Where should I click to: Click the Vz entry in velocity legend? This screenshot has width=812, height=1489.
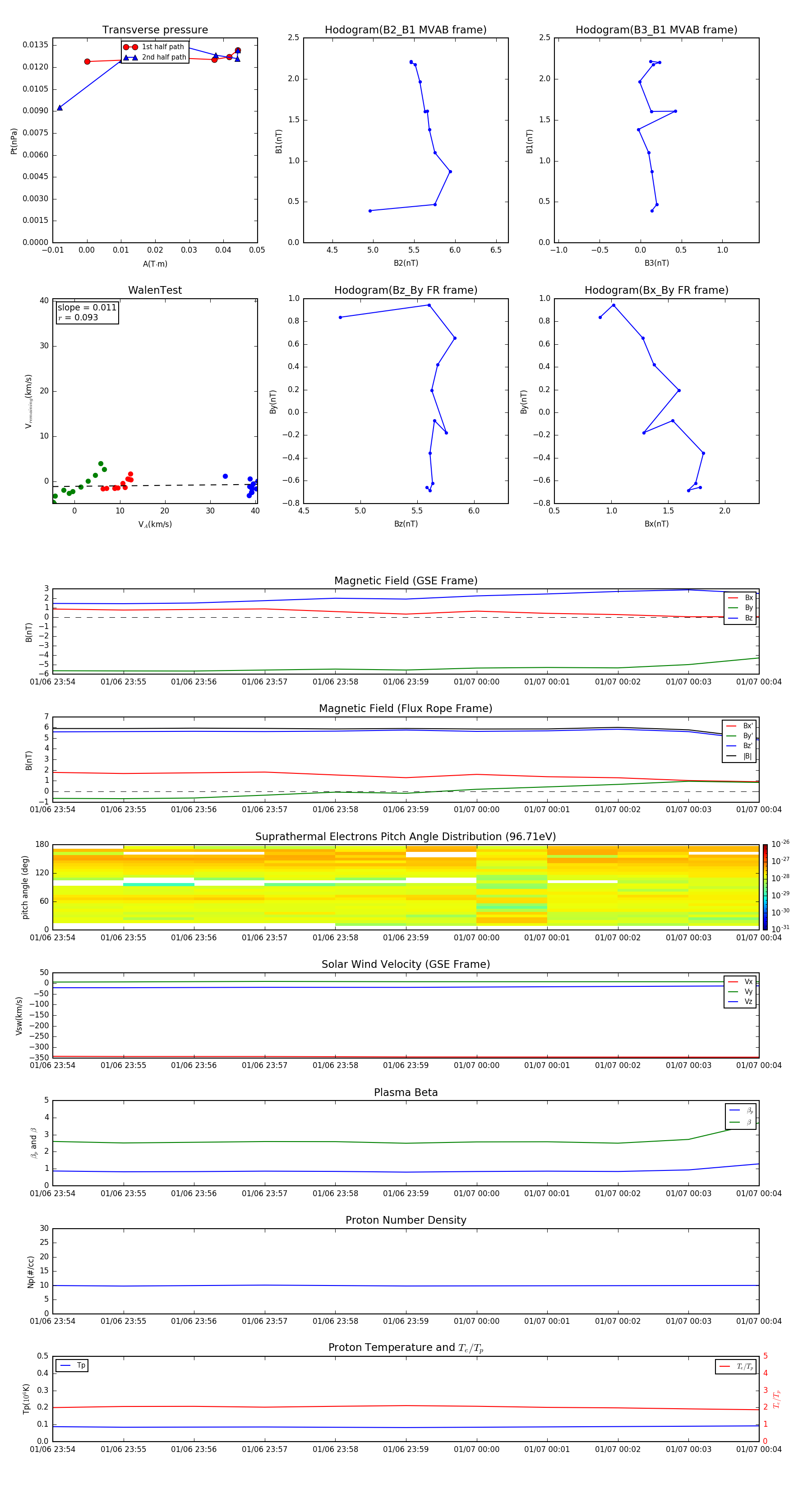coord(740,1001)
